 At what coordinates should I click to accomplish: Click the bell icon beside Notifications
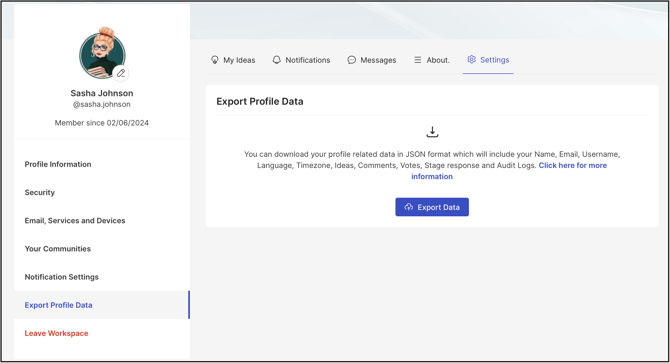(276, 60)
